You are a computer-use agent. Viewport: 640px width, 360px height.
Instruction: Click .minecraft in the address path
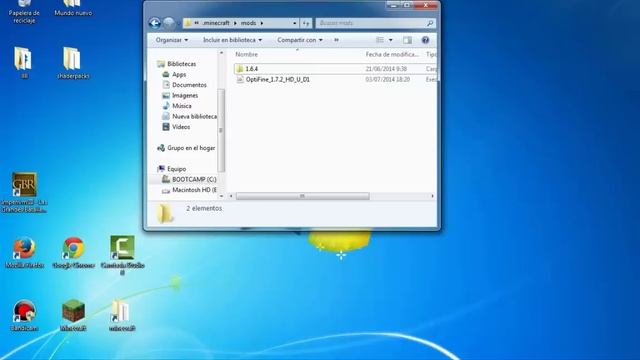[216, 23]
